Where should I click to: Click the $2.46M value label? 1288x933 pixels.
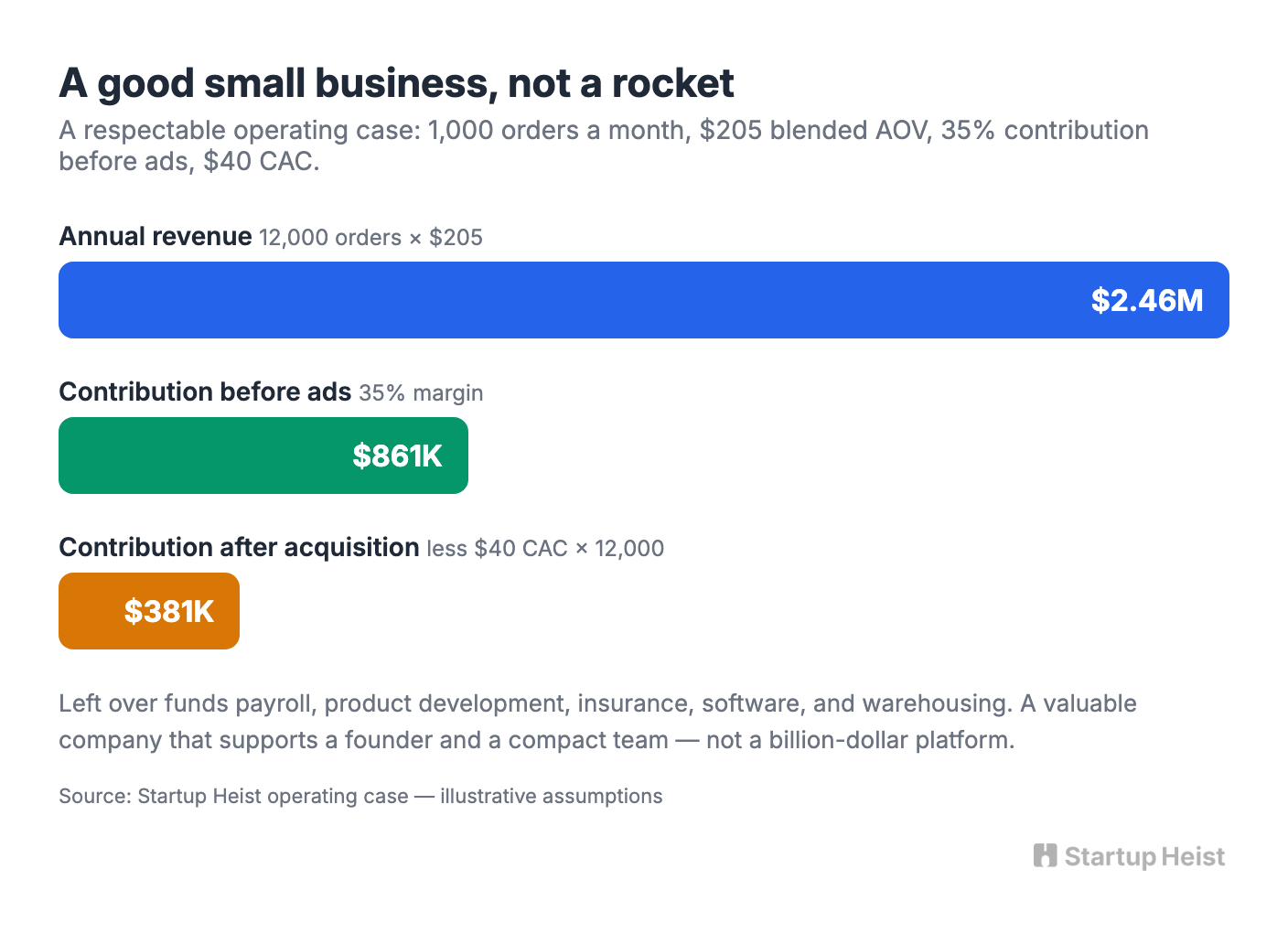1147,300
